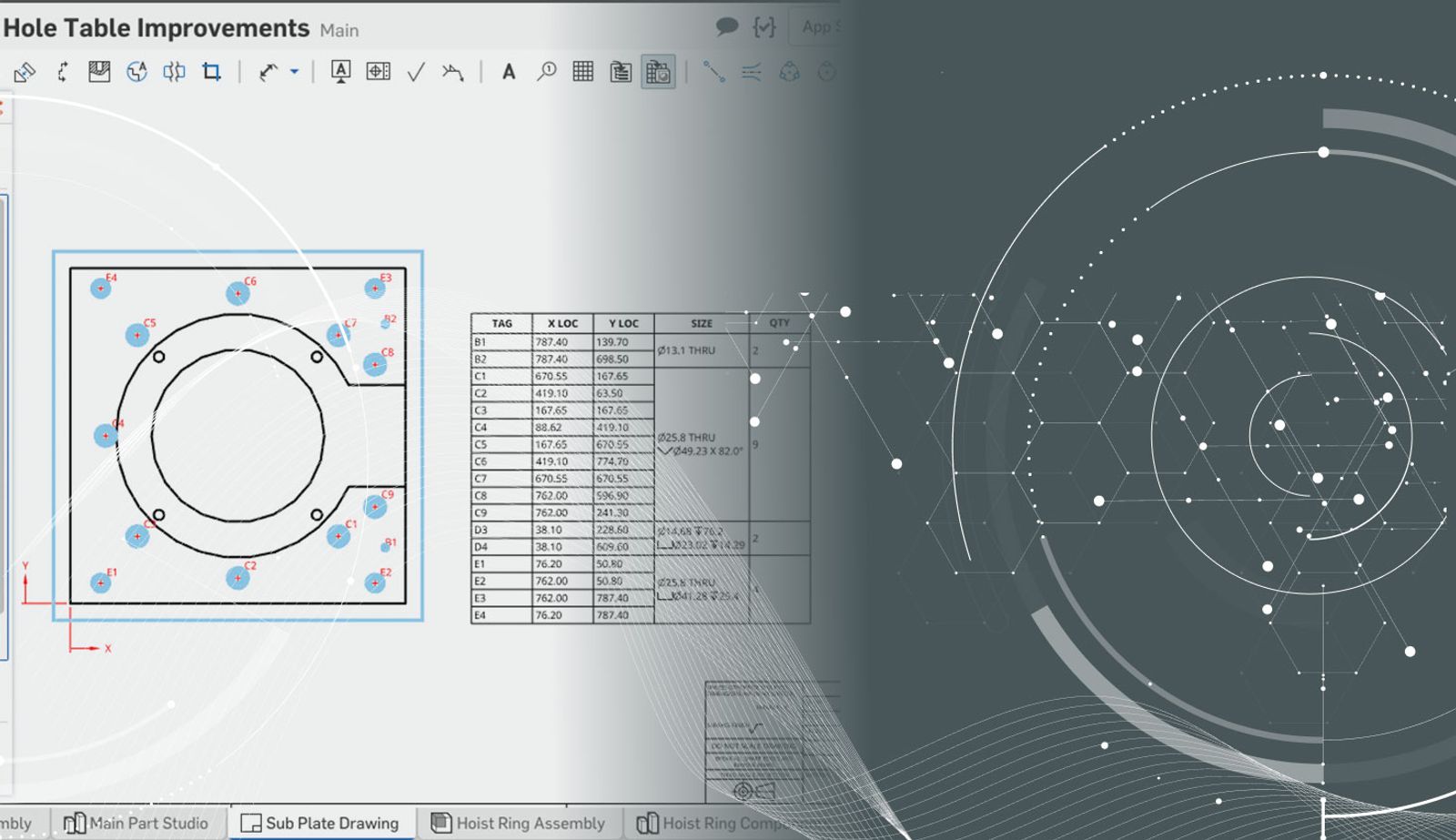The width and height of the screenshot is (1456, 840).
Task: Select the Break view tool
Action: (174, 72)
